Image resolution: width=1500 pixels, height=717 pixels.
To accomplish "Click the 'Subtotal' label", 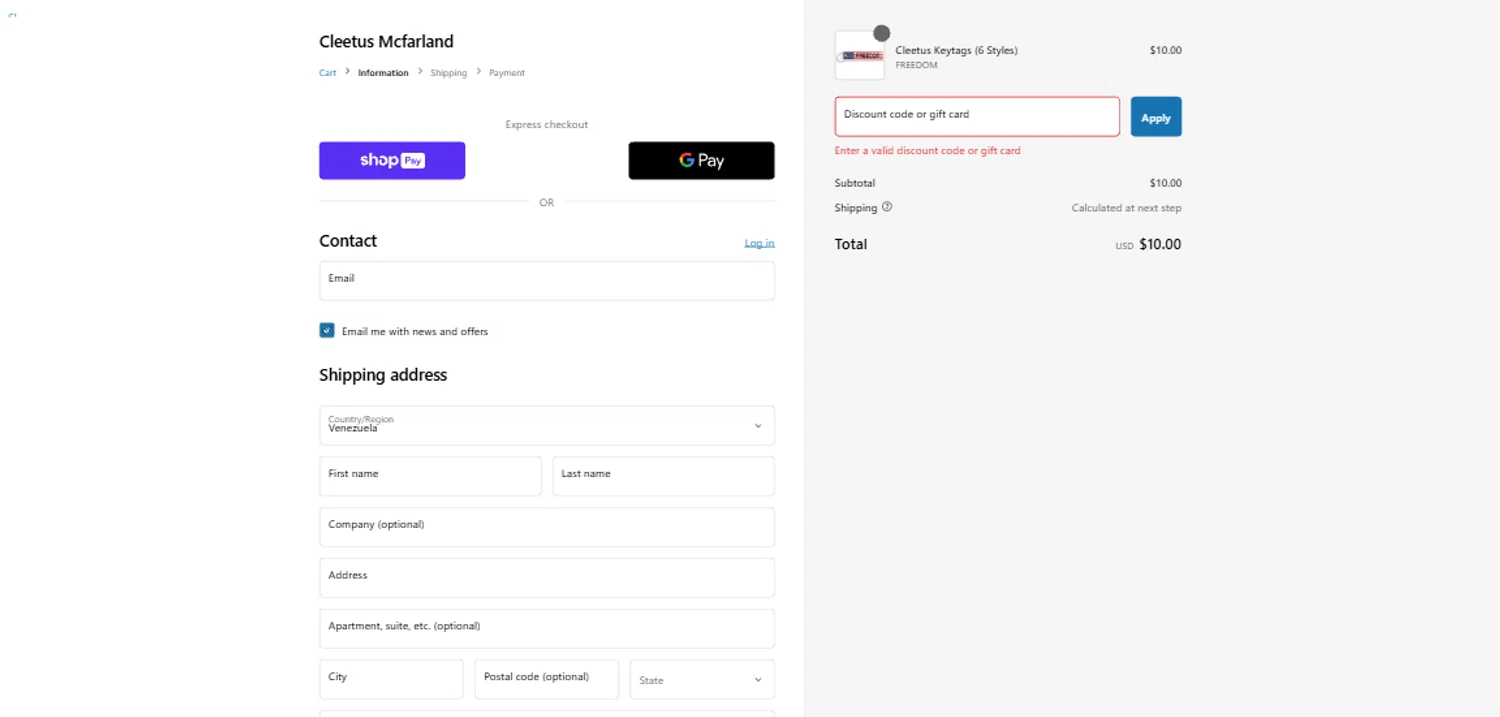I will point(855,183).
